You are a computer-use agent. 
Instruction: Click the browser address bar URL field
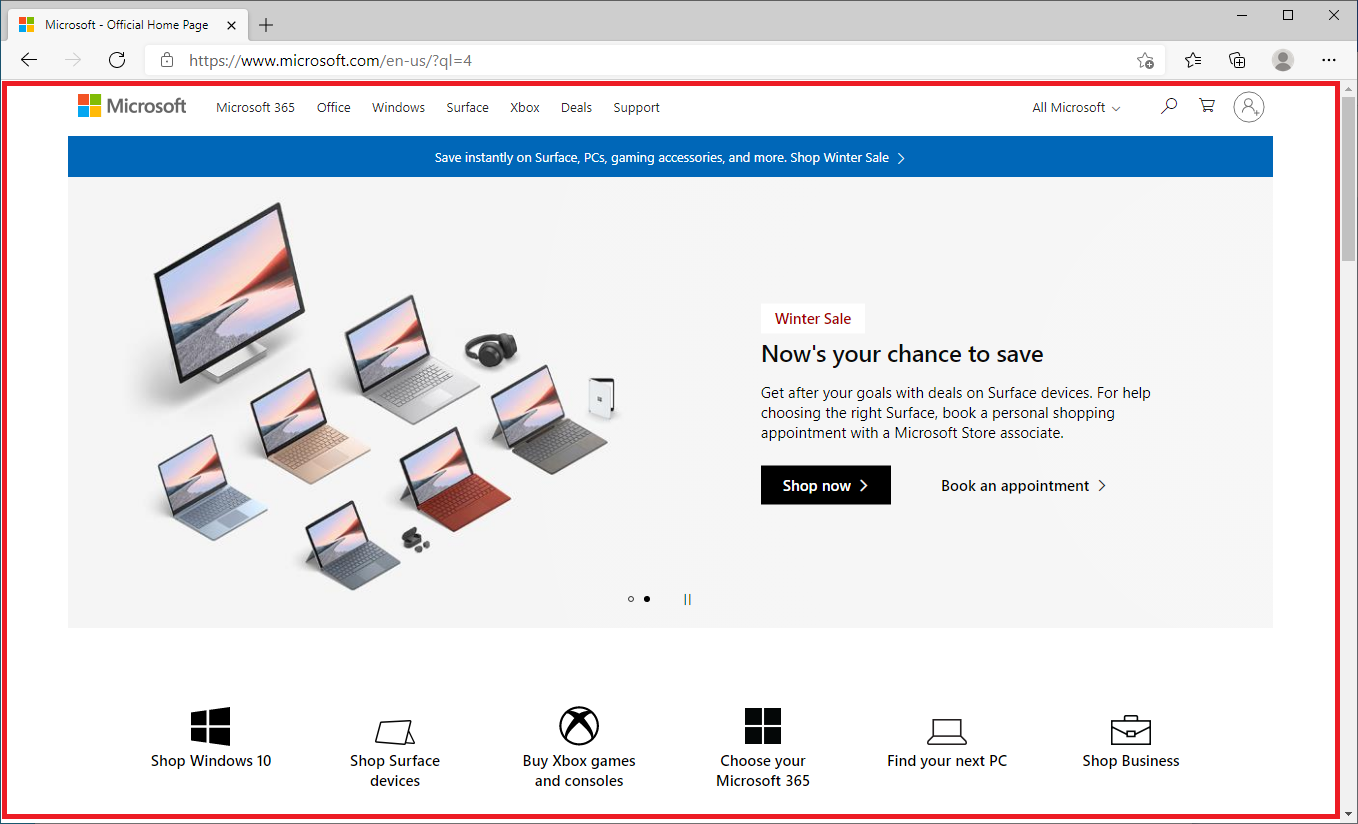point(655,60)
